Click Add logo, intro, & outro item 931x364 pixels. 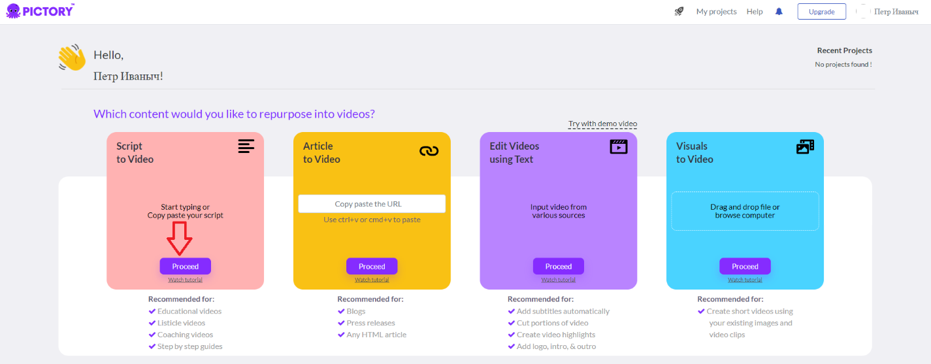coord(556,346)
